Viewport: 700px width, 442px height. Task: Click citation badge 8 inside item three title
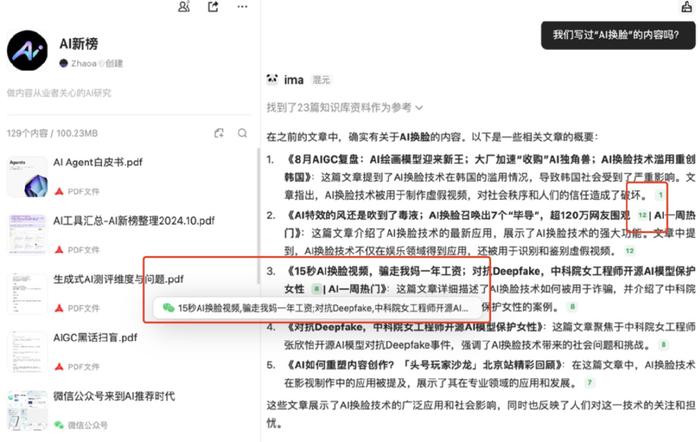(316, 289)
